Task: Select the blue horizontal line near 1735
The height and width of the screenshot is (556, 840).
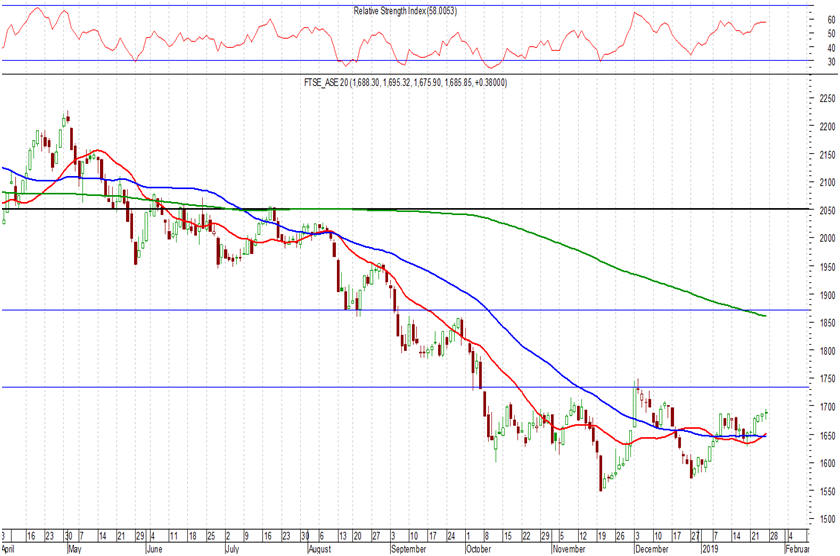Action: click(406, 387)
